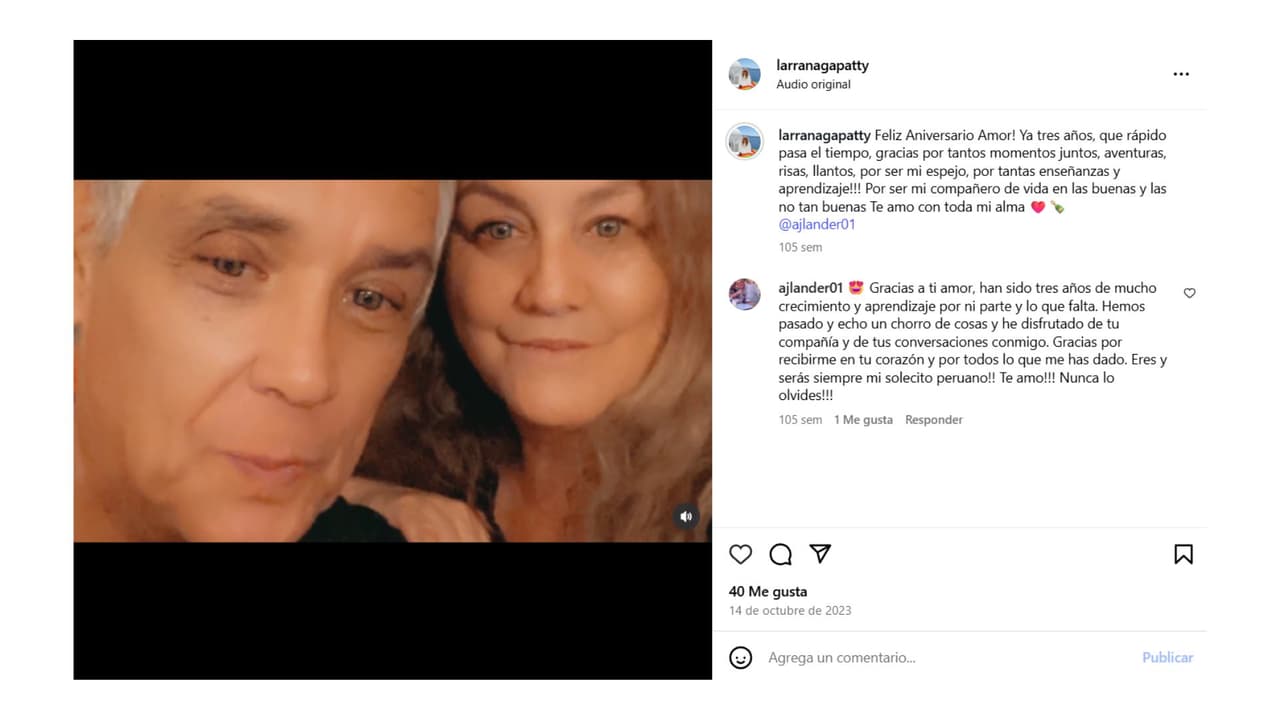Save the post with the bookmark icon
The height and width of the screenshot is (720, 1280).
(x=1183, y=554)
